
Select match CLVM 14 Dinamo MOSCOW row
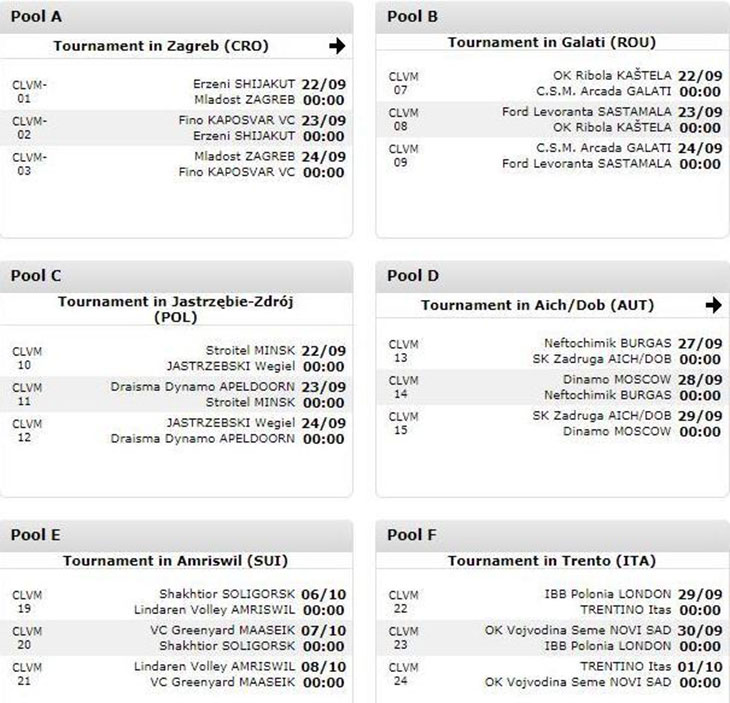click(x=553, y=387)
